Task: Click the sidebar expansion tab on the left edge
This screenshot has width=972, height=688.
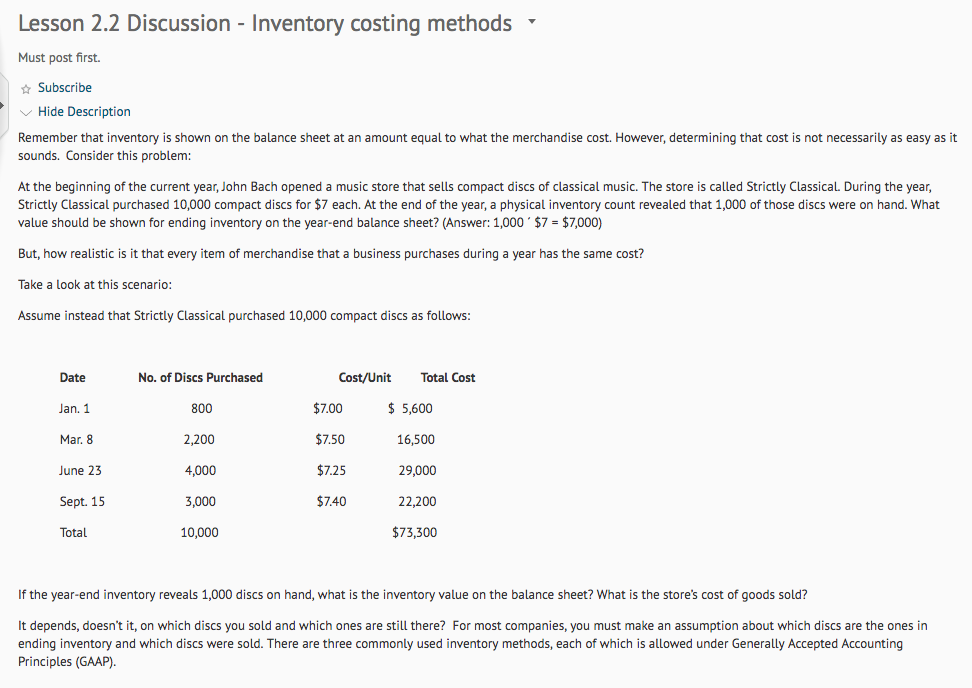Action: (3, 104)
